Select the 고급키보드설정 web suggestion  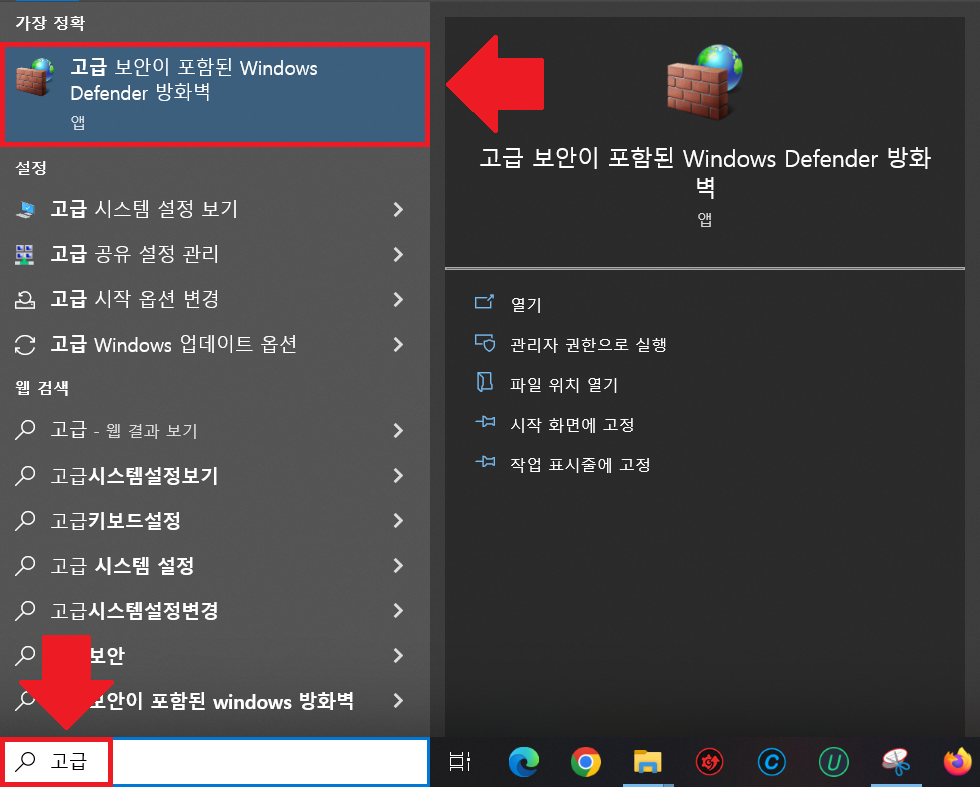(x=214, y=521)
